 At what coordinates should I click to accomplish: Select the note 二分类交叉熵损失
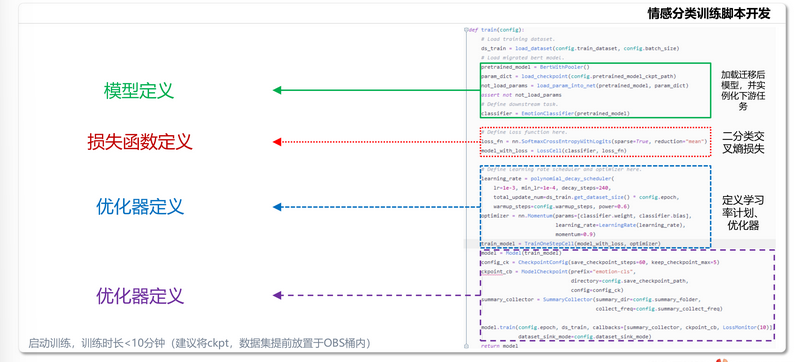pos(743,143)
